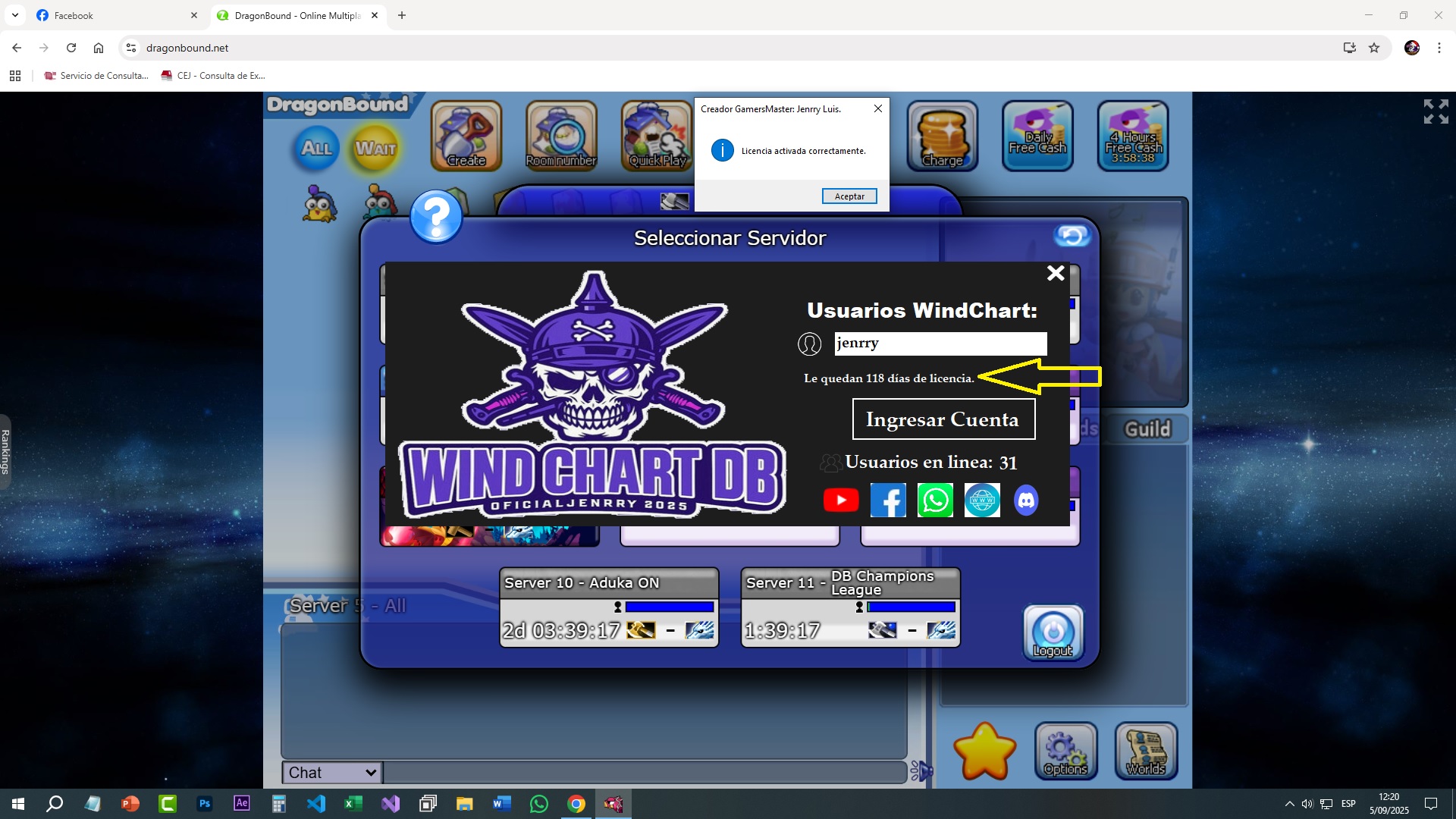Toggle fullscreen mode for the game

coord(1436,111)
